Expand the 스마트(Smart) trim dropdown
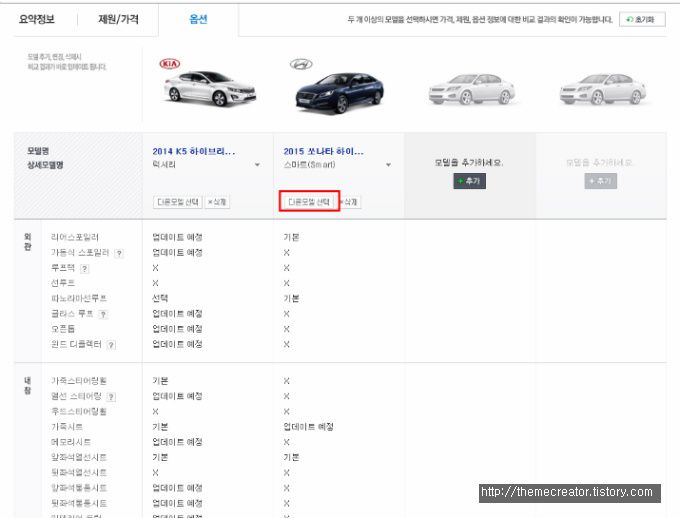The height and width of the screenshot is (518, 680). pyautogui.click(x=388, y=165)
